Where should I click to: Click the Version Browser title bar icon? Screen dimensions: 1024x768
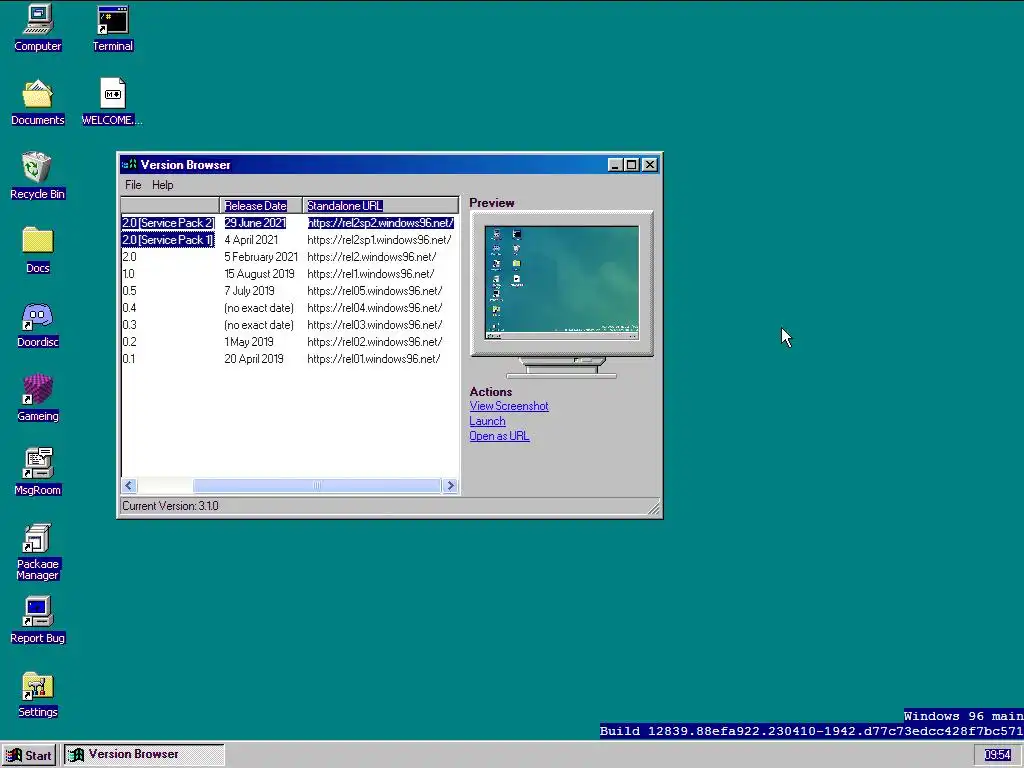(x=129, y=165)
